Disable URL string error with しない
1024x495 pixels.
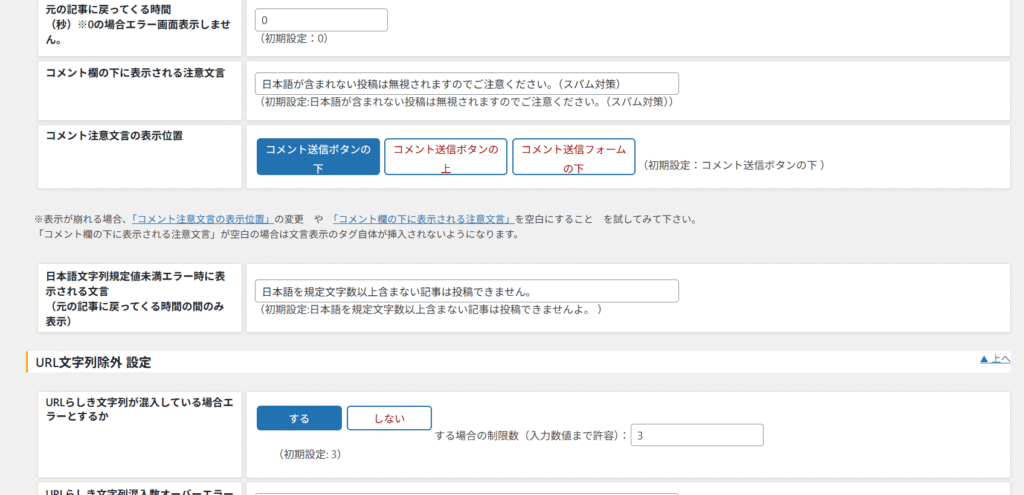click(x=389, y=418)
